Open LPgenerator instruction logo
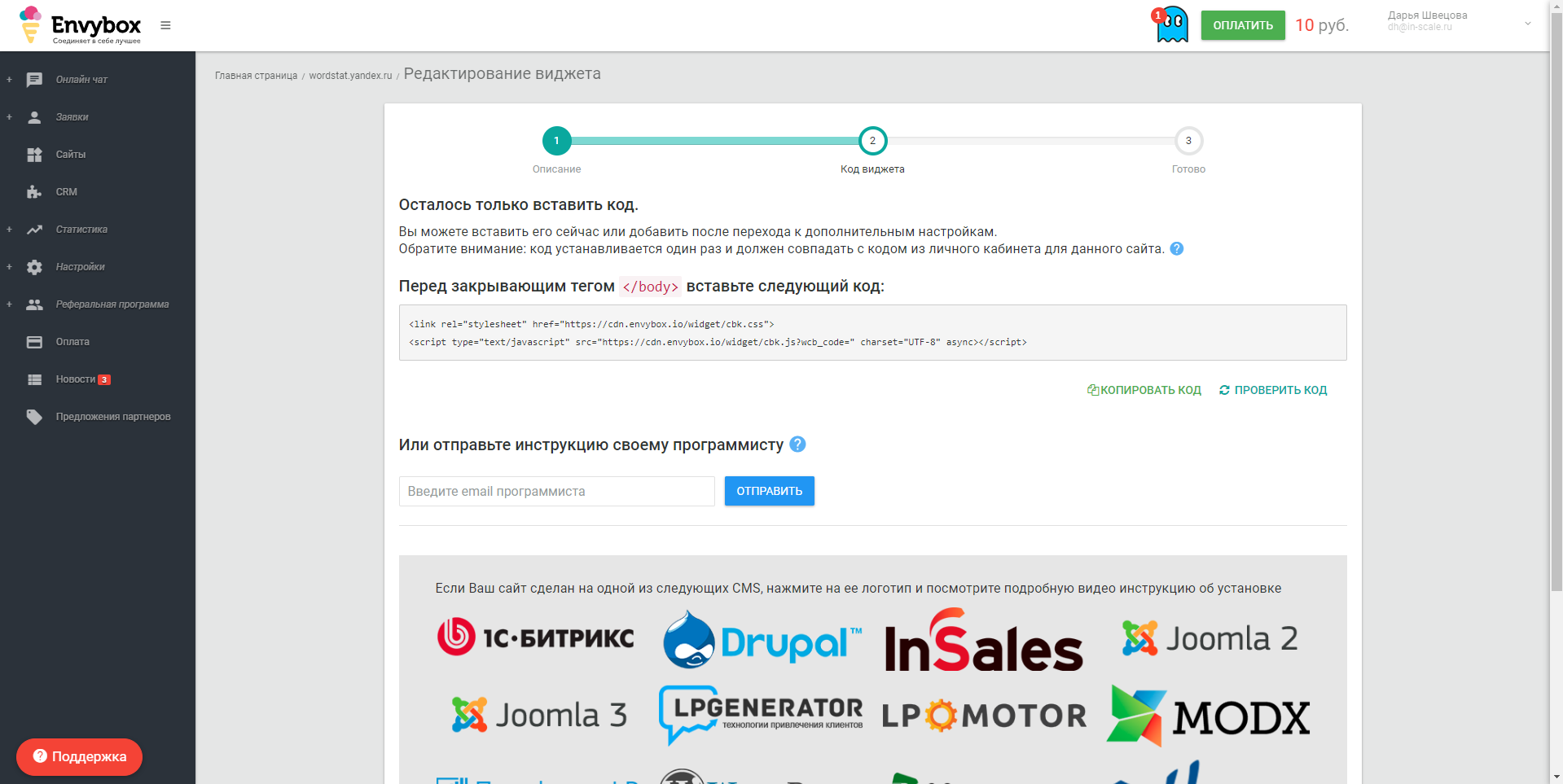 pos(761,715)
